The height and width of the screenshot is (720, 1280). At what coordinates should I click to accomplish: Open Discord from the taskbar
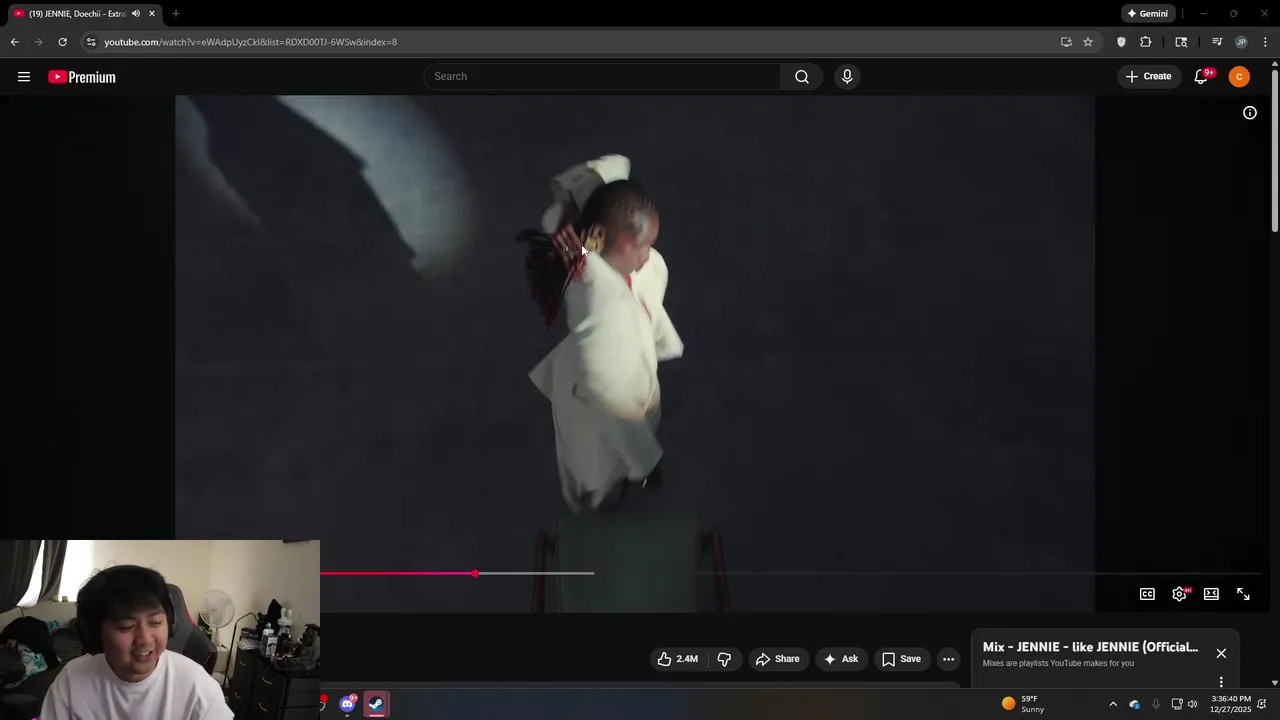[347, 704]
